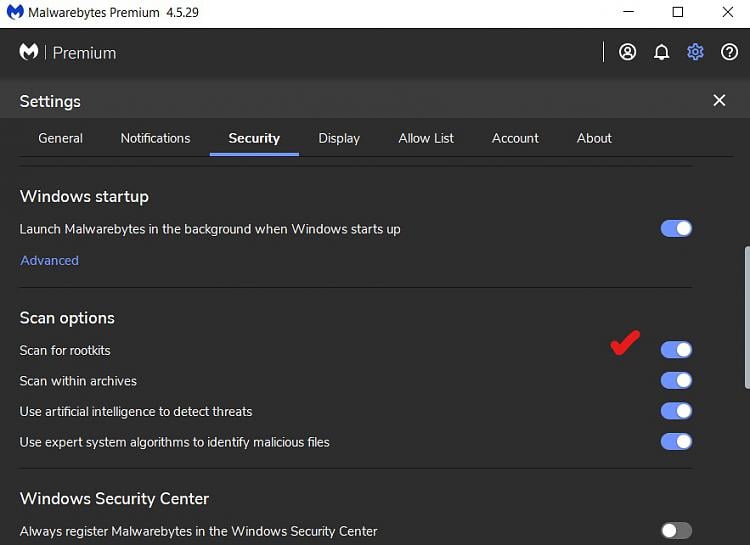
Task: Click the Scan options heading
Action: point(67,318)
